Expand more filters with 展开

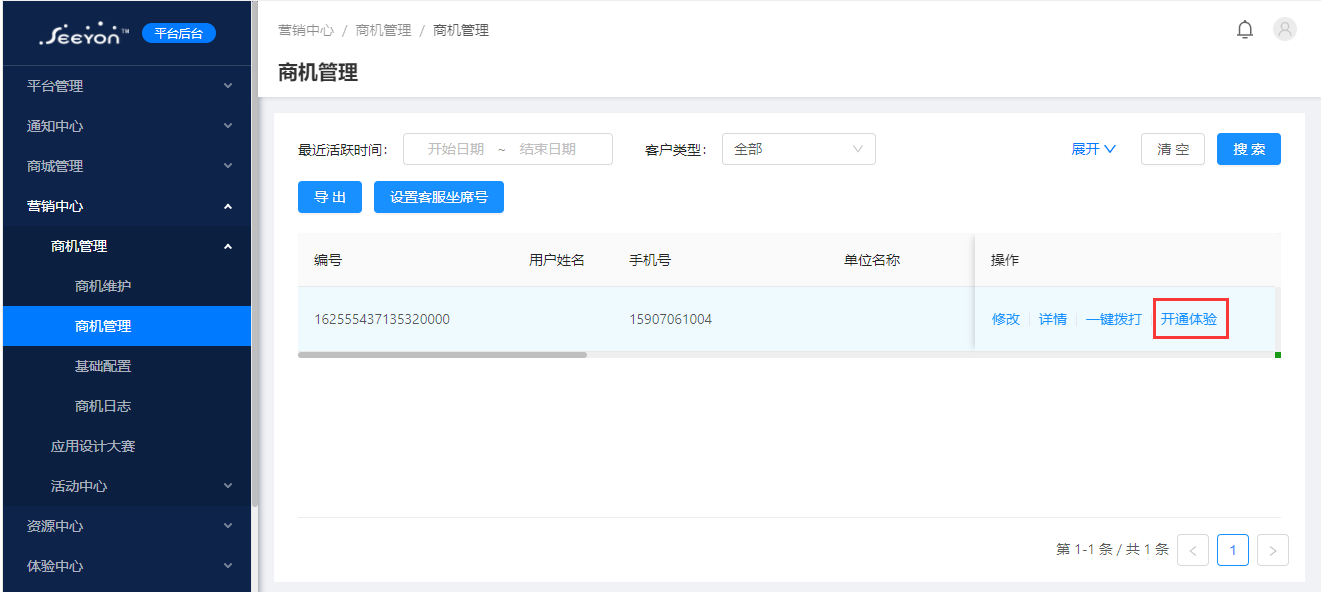[1094, 149]
